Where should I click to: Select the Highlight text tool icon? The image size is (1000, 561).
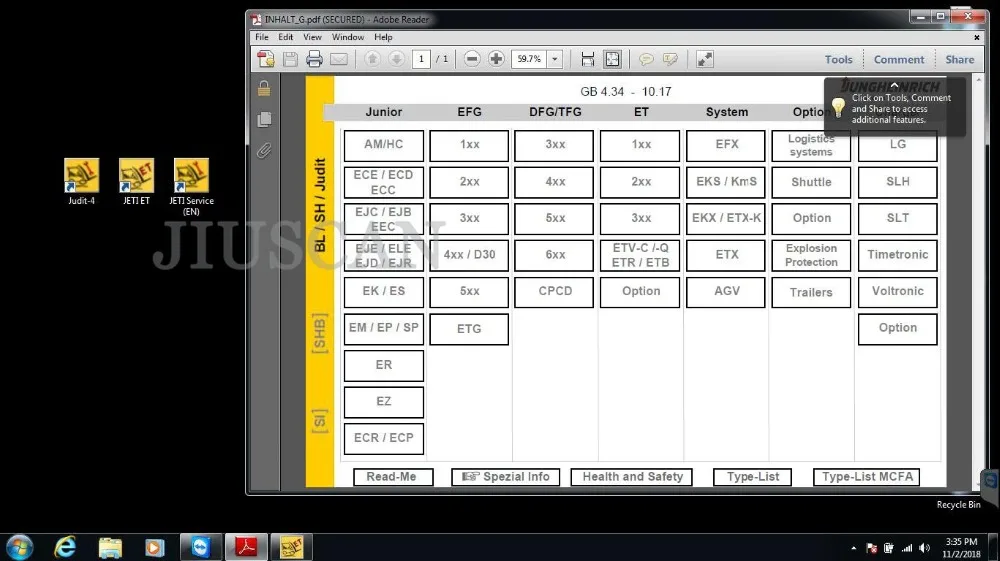pos(670,59)
